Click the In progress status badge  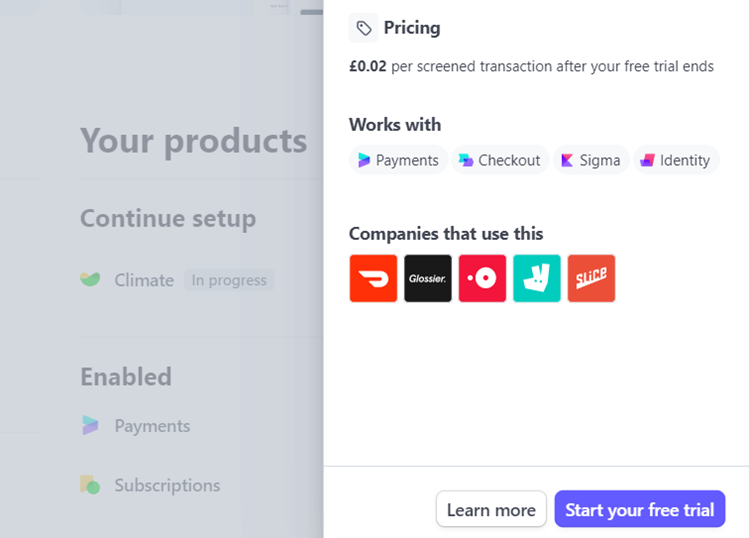[x=229, y=280]
